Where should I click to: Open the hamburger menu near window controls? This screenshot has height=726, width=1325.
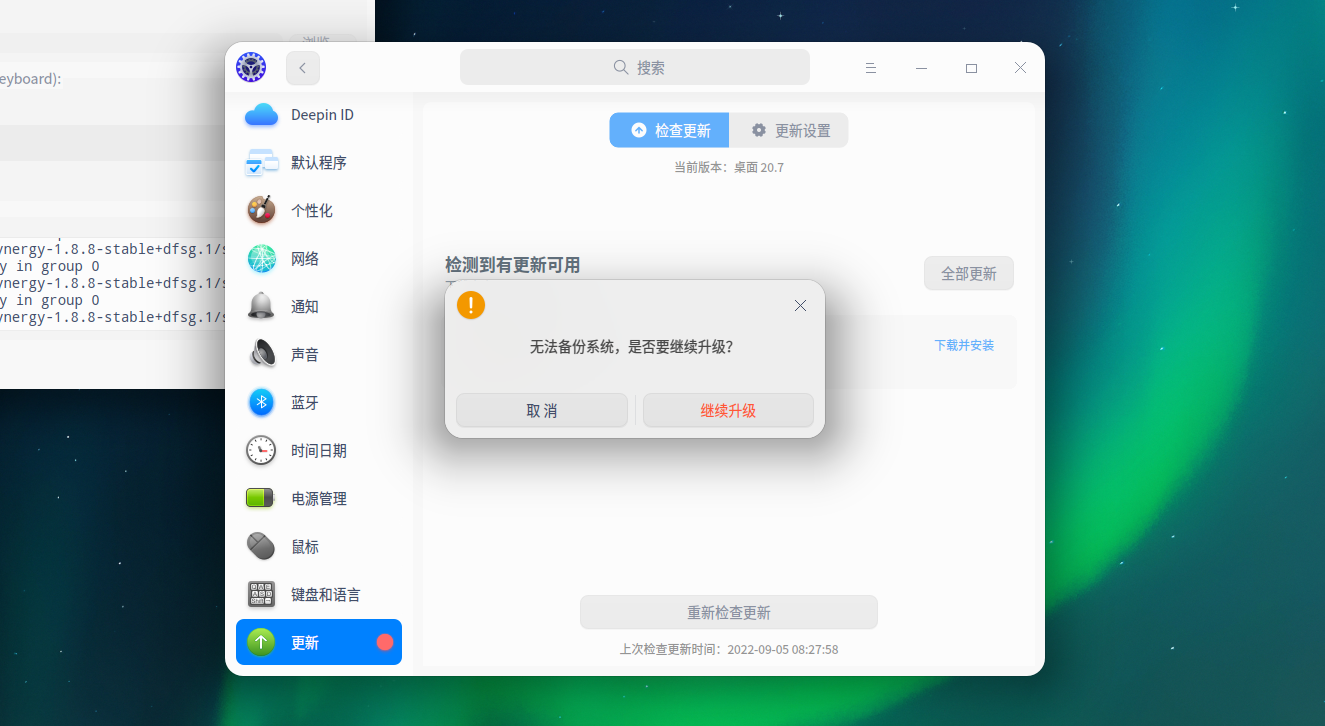pyautogui.click(x=870, y=67)
